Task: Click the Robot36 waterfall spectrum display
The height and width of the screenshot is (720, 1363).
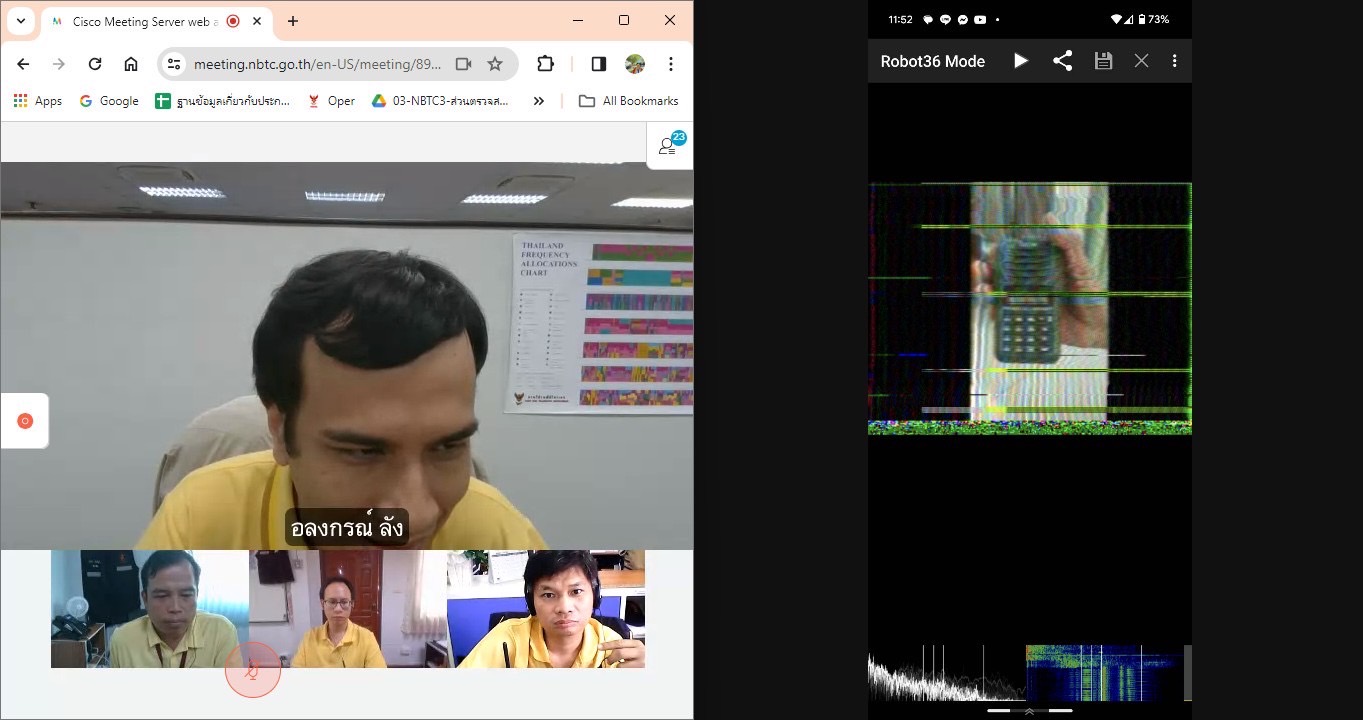Action: click(x=1104, y=673)
